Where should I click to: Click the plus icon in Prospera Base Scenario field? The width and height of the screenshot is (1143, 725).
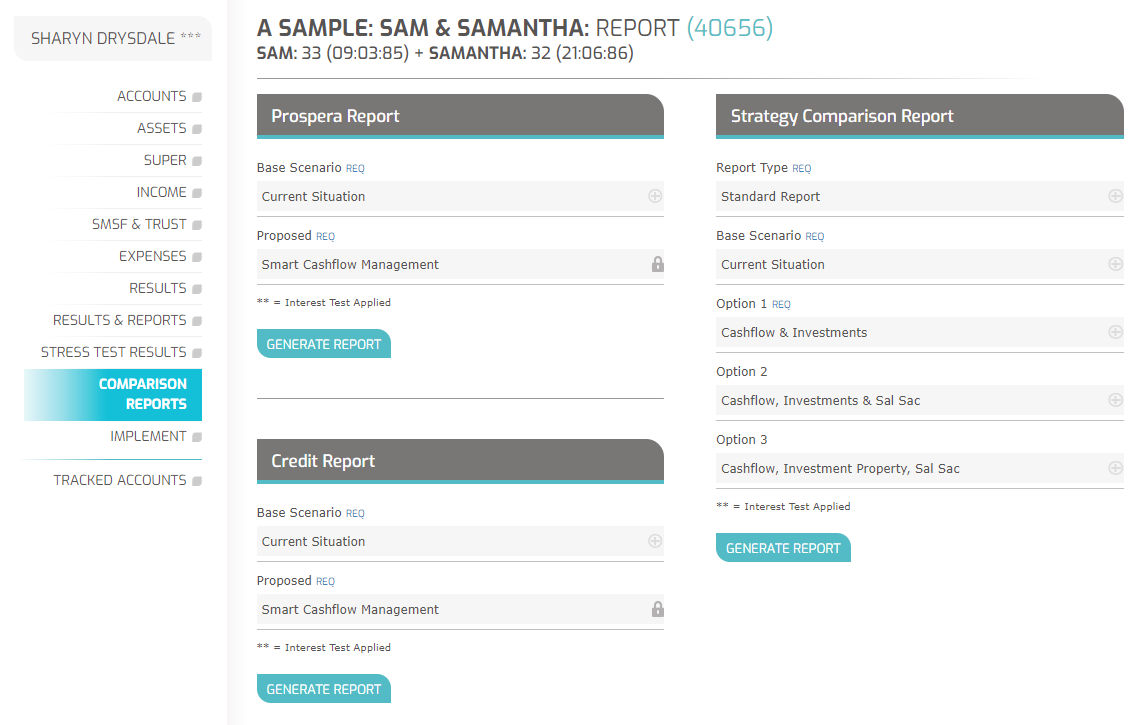click(x=655, y=196)
